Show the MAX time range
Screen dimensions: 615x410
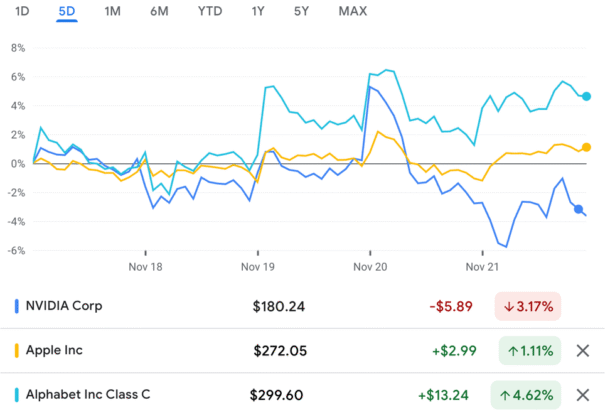352,11
